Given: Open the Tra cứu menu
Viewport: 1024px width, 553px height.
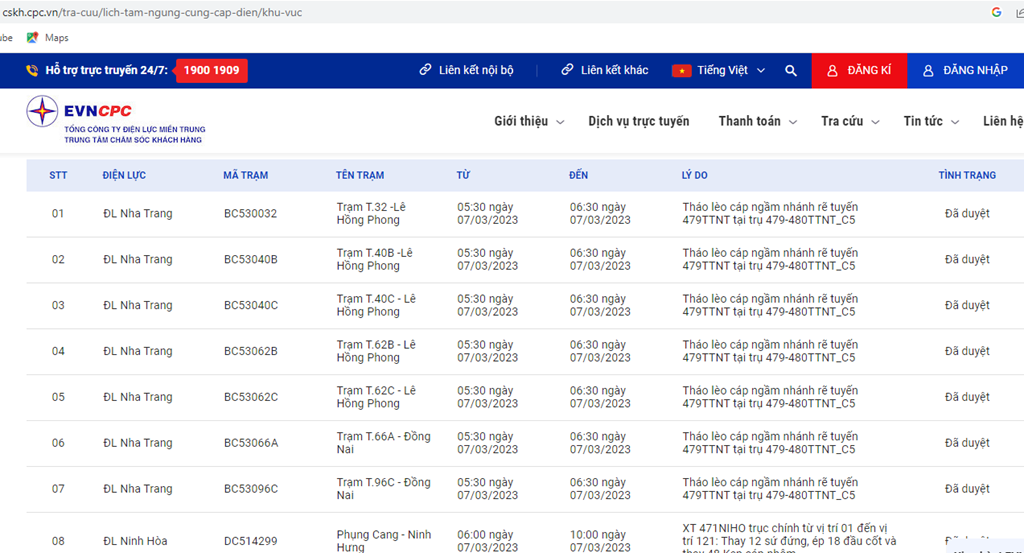Looking at the screenshot, I should point(850,121).
